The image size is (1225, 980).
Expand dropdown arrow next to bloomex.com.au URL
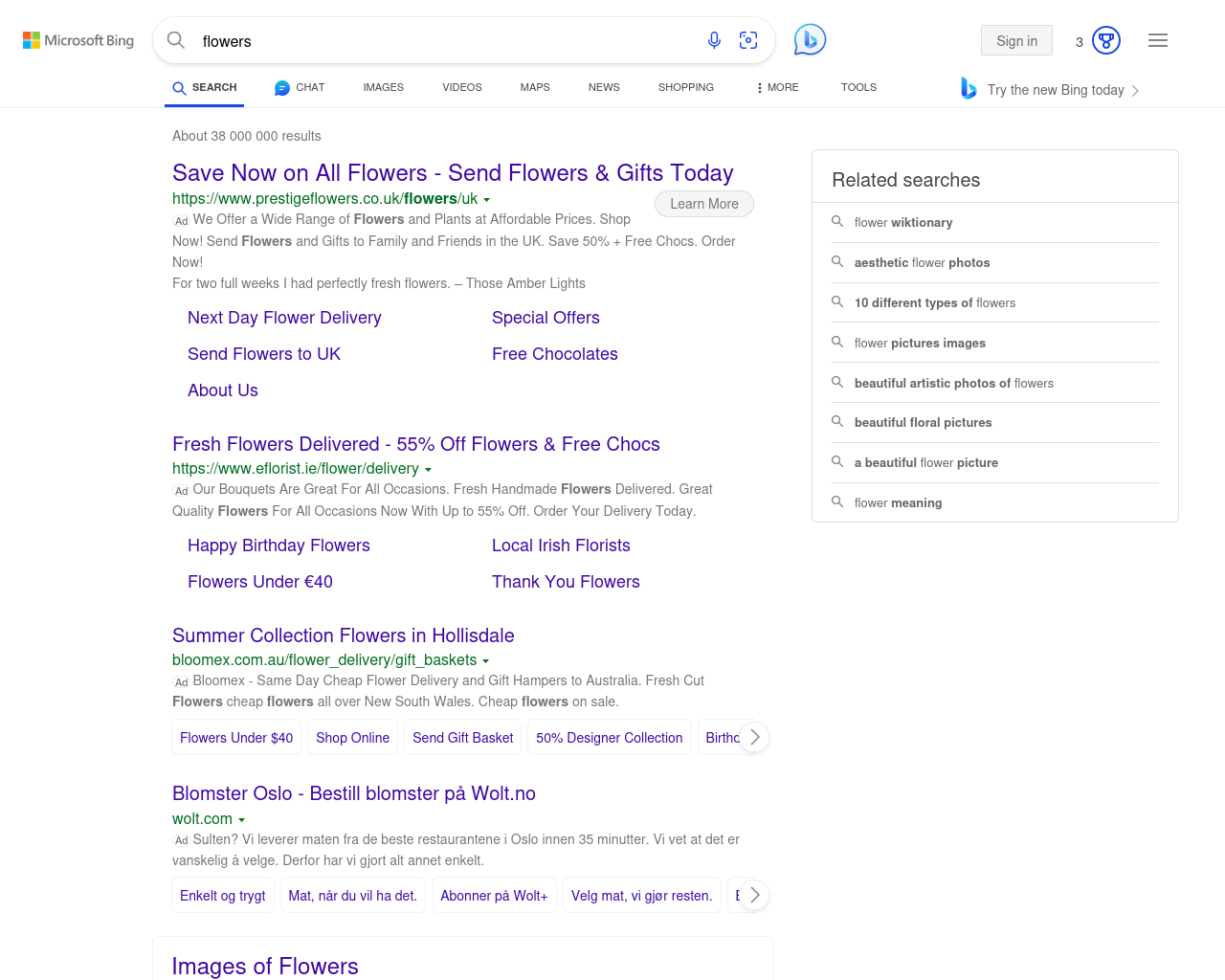pyautogui.click(x=485, y=661)
